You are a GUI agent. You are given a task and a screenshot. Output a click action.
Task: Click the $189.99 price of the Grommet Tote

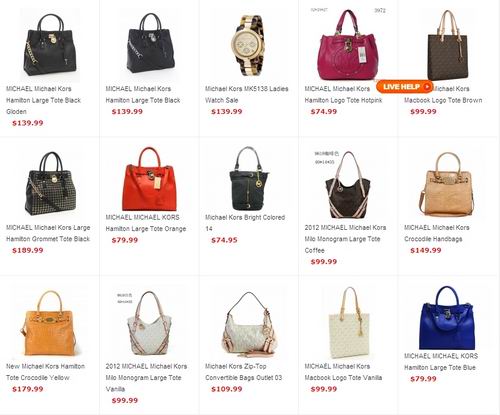tap(28, 250)
